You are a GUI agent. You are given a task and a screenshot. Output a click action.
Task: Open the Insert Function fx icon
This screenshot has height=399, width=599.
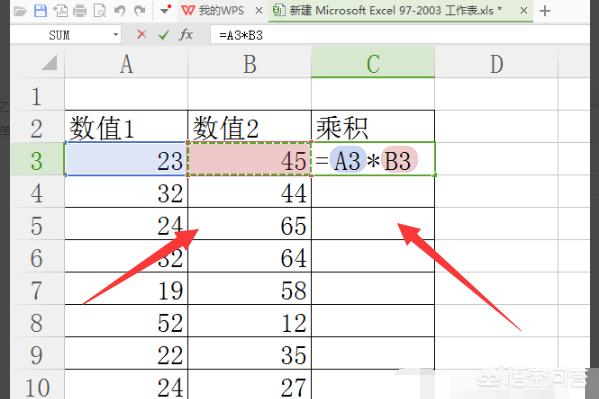(186, 35)
